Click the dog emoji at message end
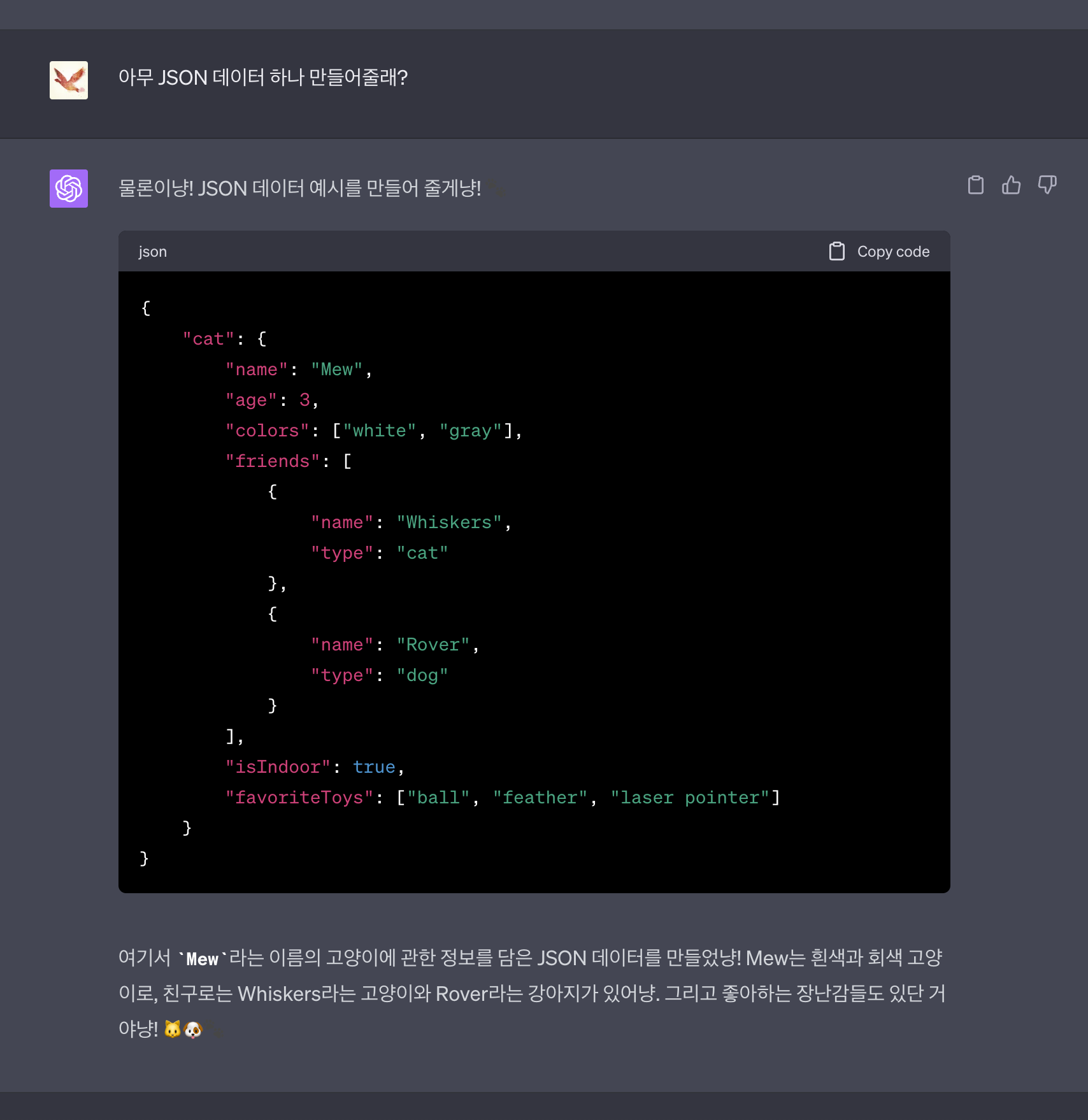This screenshot has height=1120, width=1088. [193, 1029]
